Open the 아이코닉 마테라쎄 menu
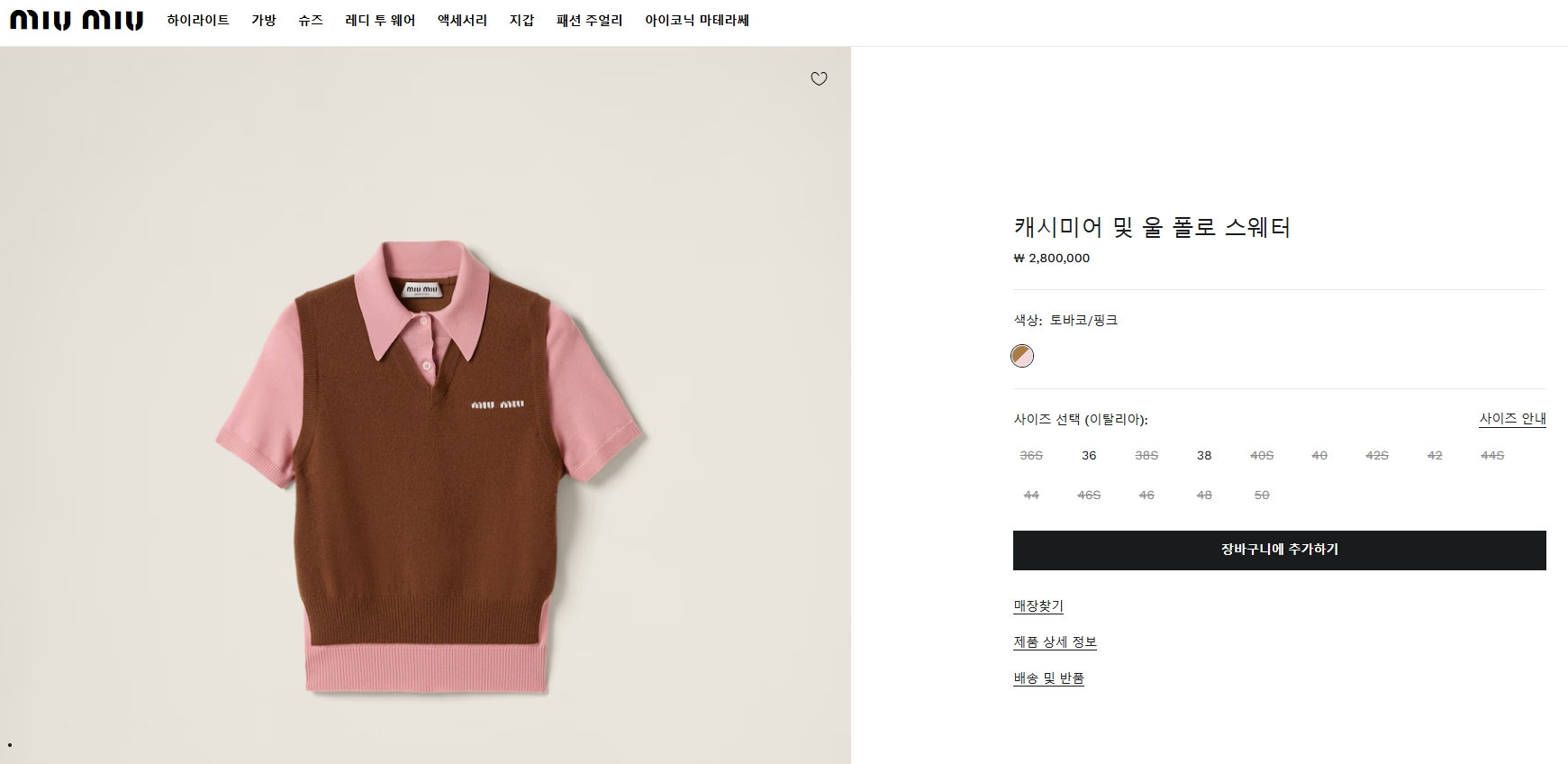Image resolution: width=1568 pixels, height=764 pixels. [697, 20]
